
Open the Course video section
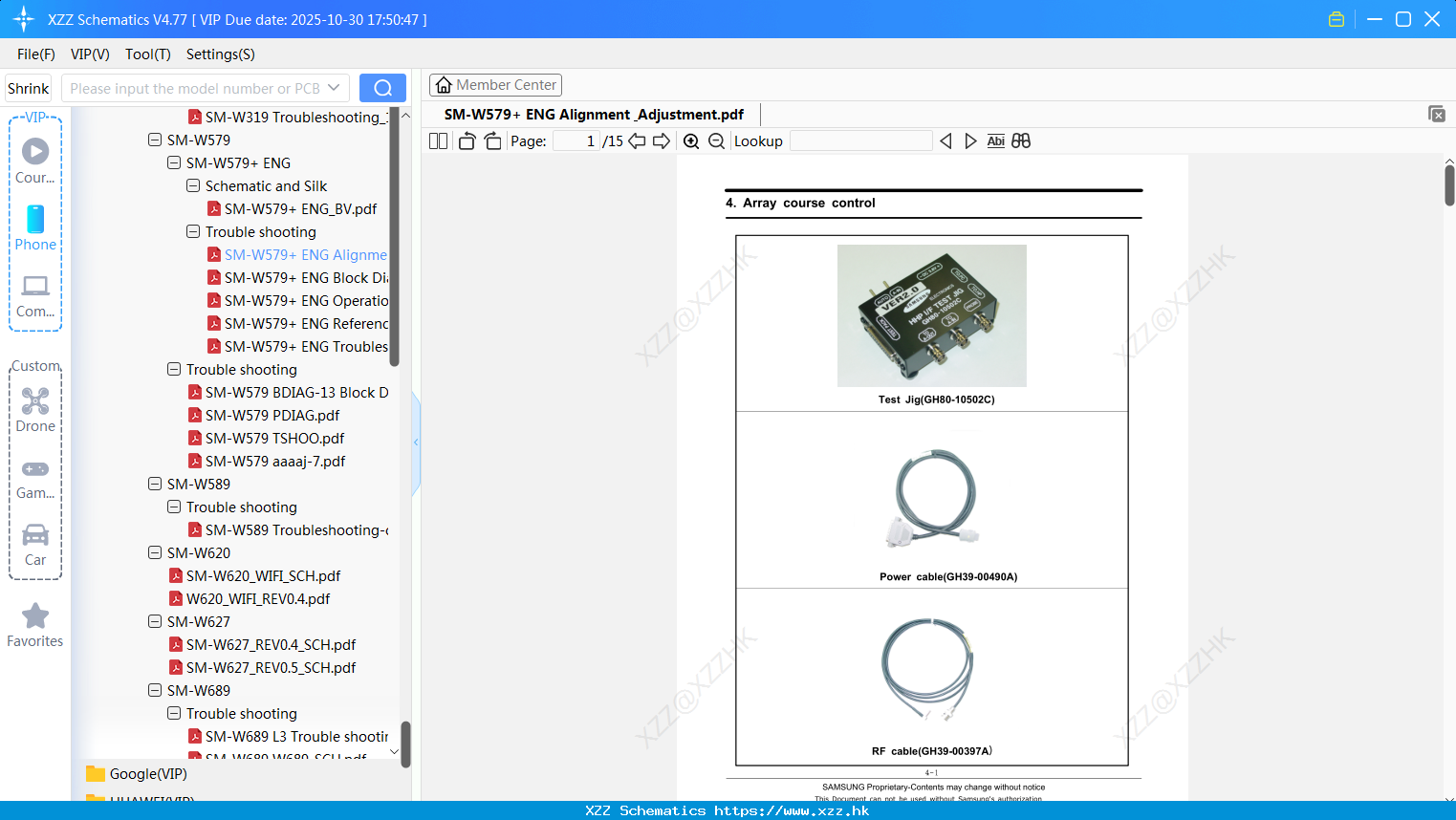pos(35,160)
